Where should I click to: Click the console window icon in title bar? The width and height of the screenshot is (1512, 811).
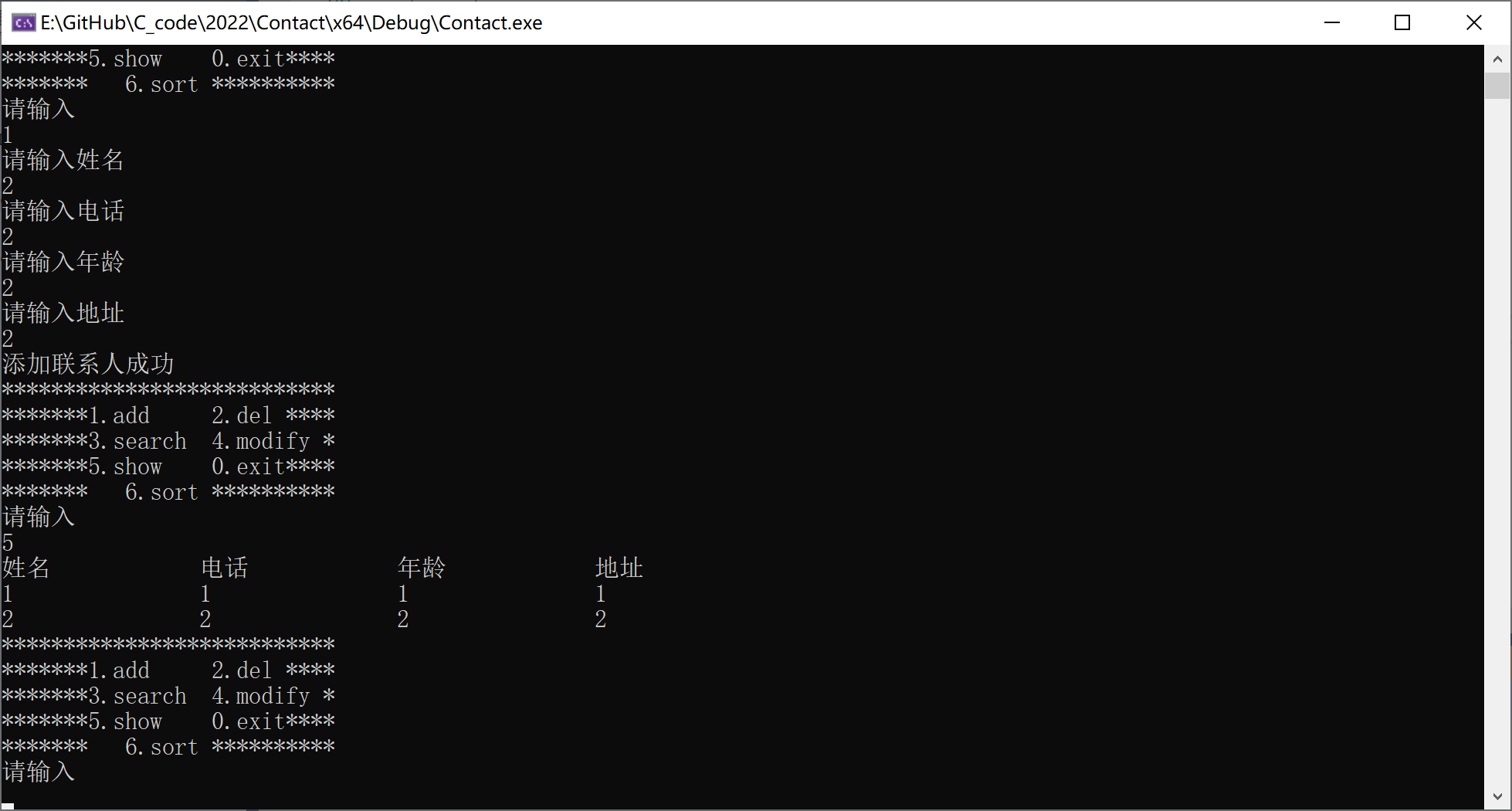coord(22,22)
